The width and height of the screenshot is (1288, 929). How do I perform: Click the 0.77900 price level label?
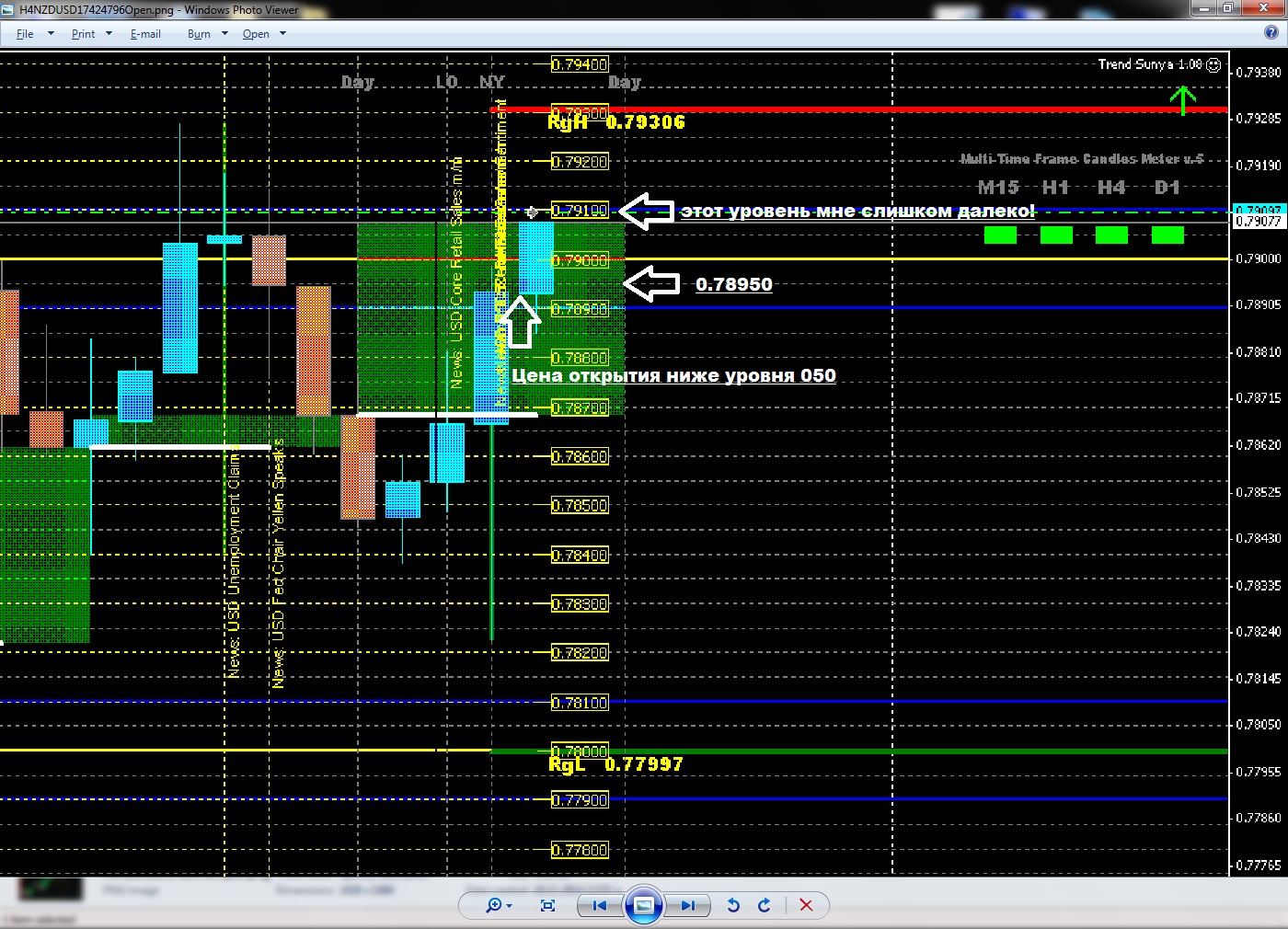coord(580,800)
